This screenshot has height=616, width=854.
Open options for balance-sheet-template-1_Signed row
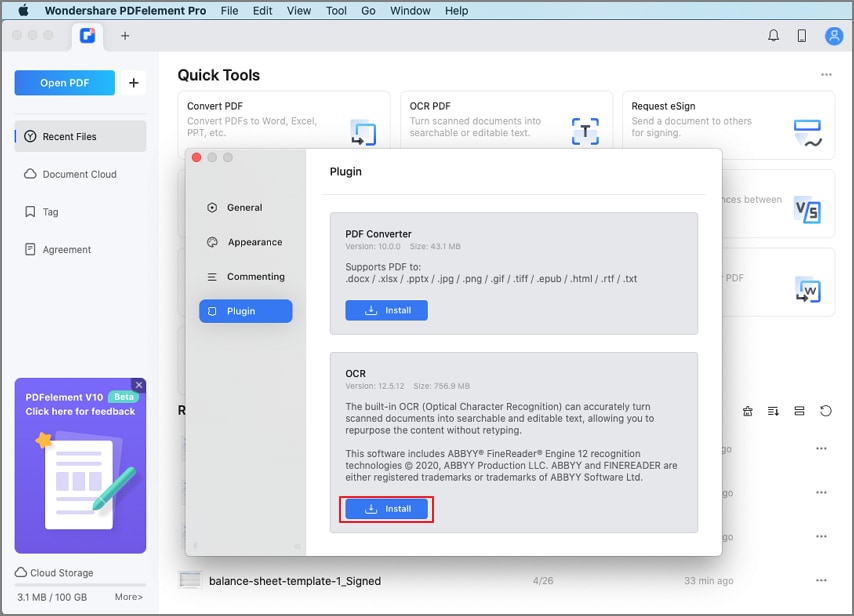[x=821, y=581]
